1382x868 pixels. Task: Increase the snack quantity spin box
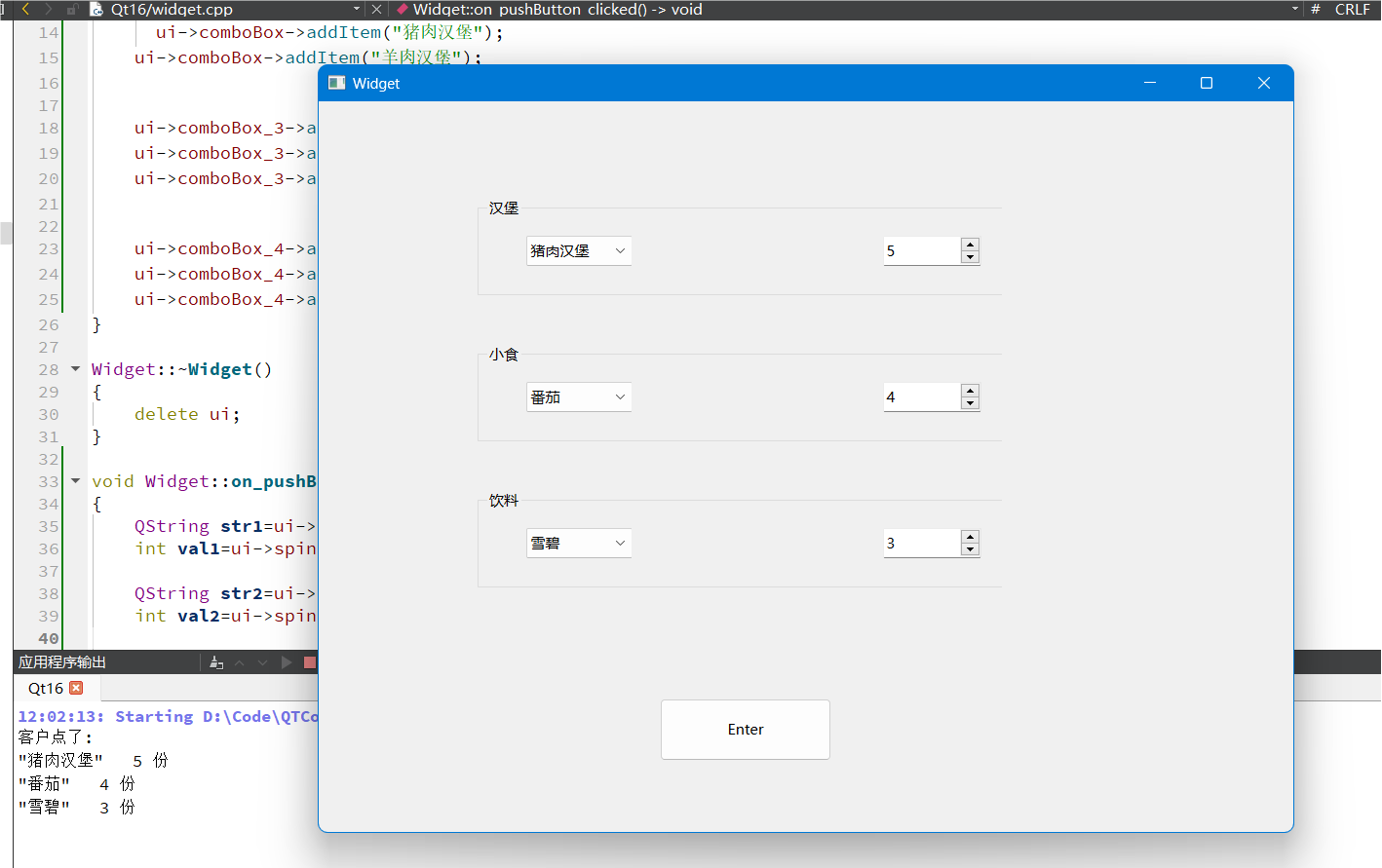970,391
